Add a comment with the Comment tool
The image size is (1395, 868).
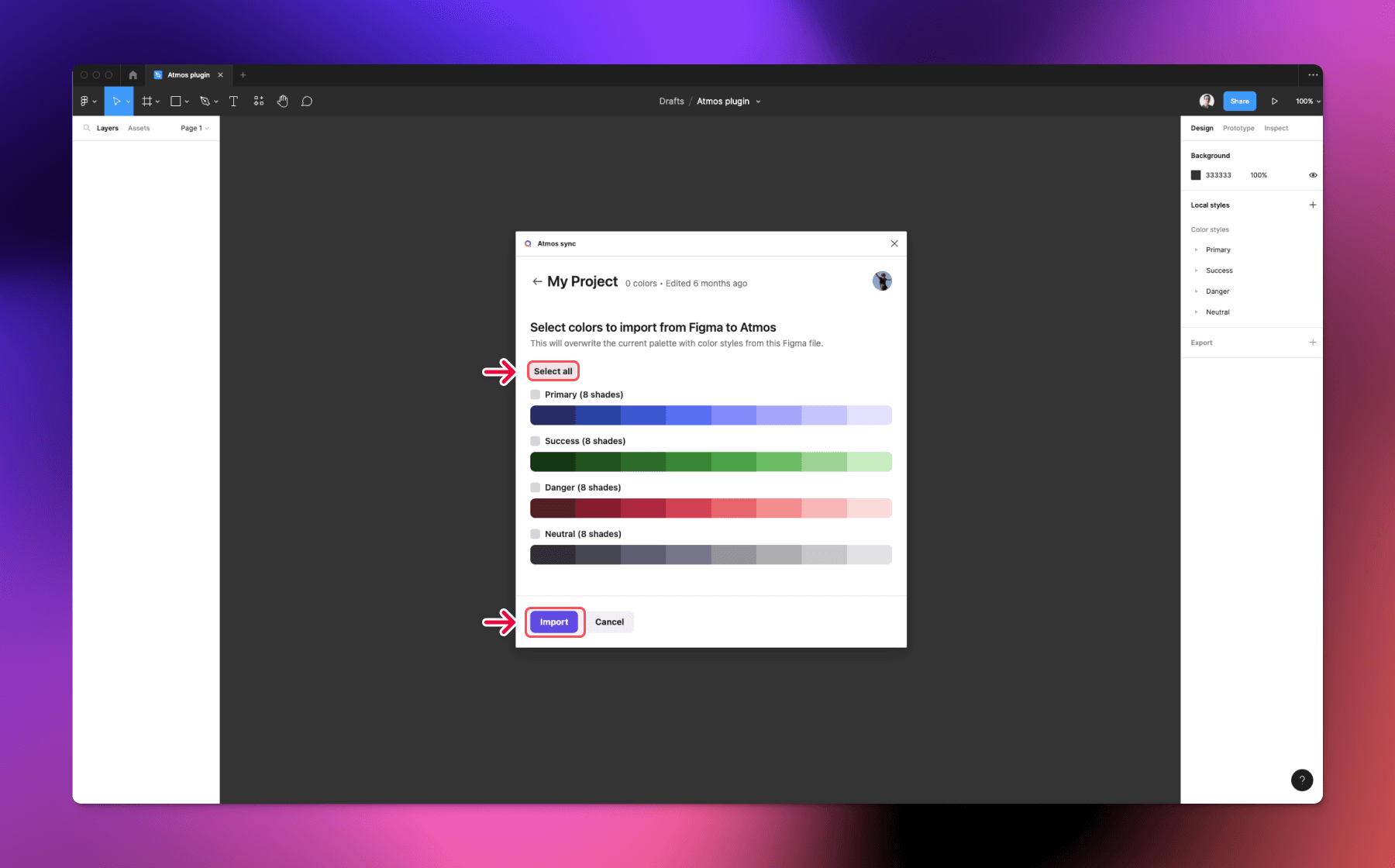point(307,101)
